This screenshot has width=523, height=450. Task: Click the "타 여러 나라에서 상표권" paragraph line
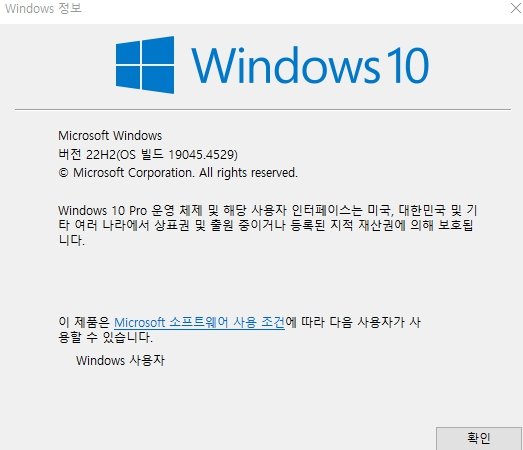click(124, 226)
